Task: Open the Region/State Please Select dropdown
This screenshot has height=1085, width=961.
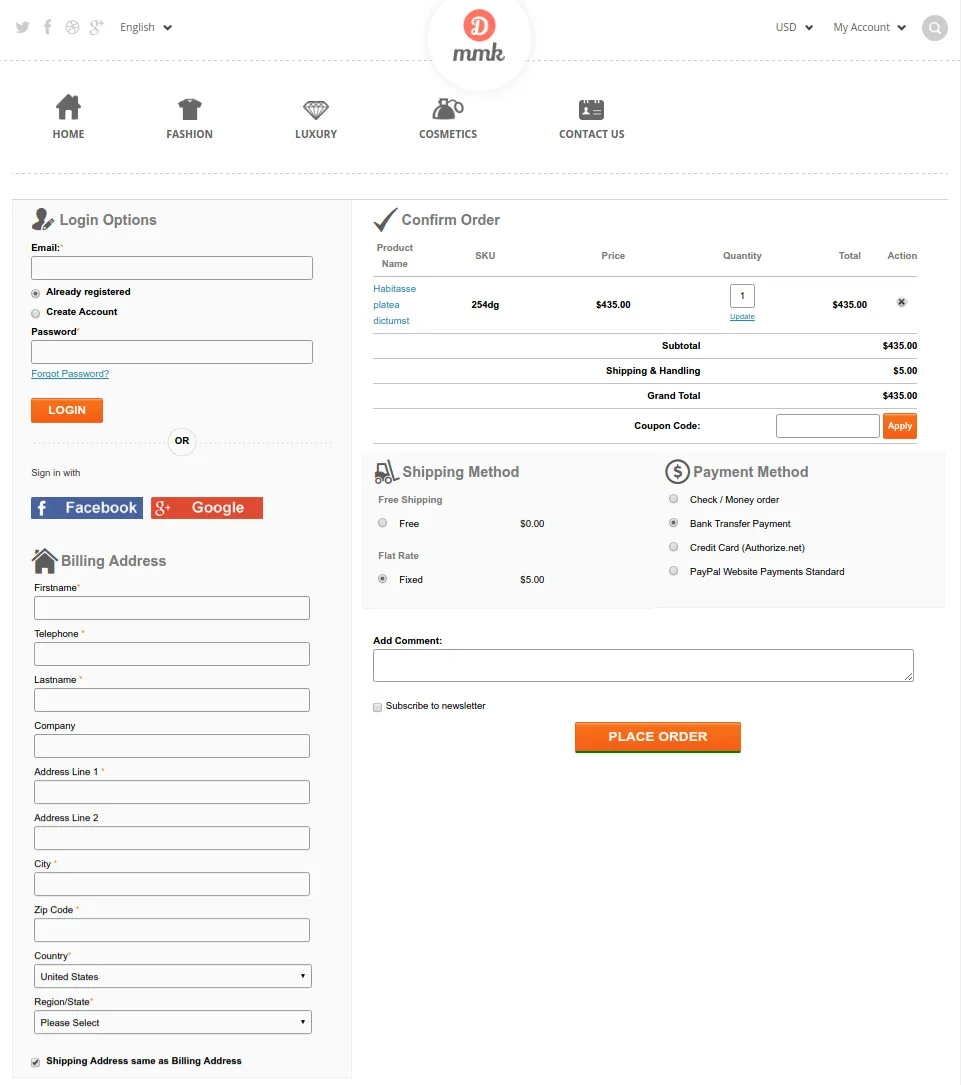Action: 173,1022
